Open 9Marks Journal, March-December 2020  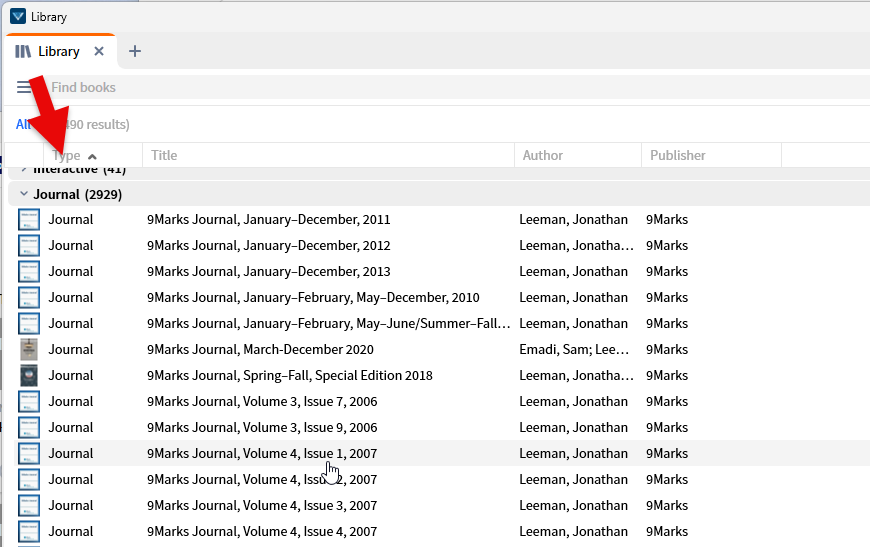coord(260,350)
